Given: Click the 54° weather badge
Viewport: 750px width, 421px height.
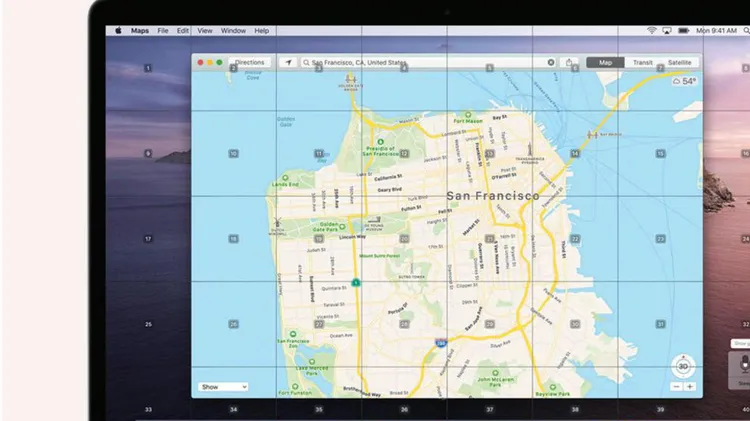Looking at the screenshot, I should pyautogui.click(x=684, y=81).
